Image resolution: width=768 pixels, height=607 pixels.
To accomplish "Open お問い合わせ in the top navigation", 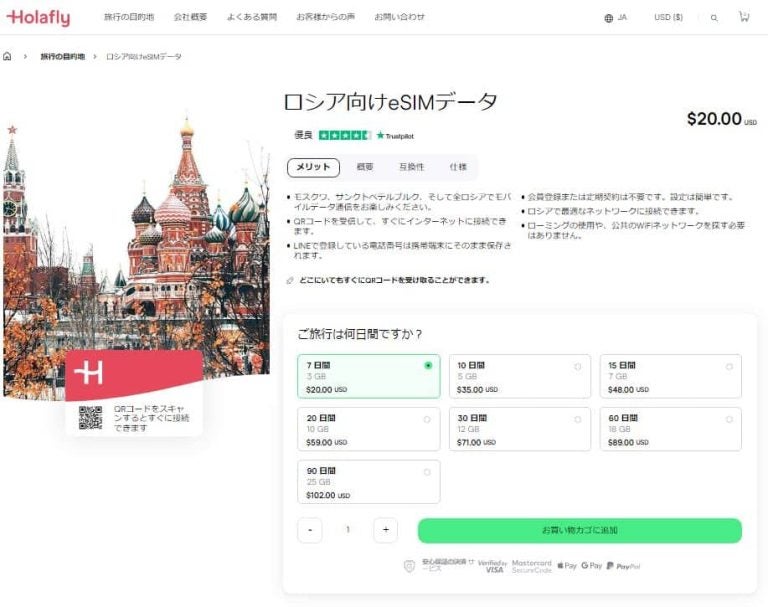I will (x=399, y=17).
